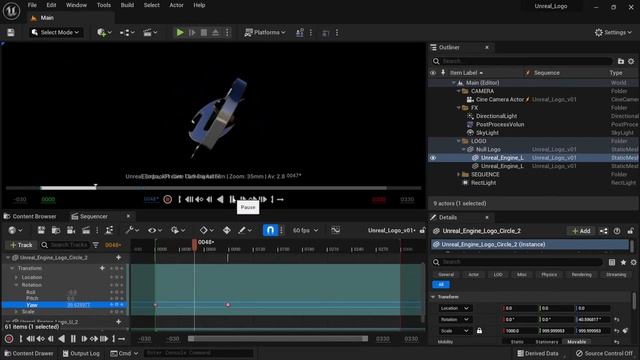Open the Tools menu
This screenshot has height=360, width=640.
tap(104, 5)
